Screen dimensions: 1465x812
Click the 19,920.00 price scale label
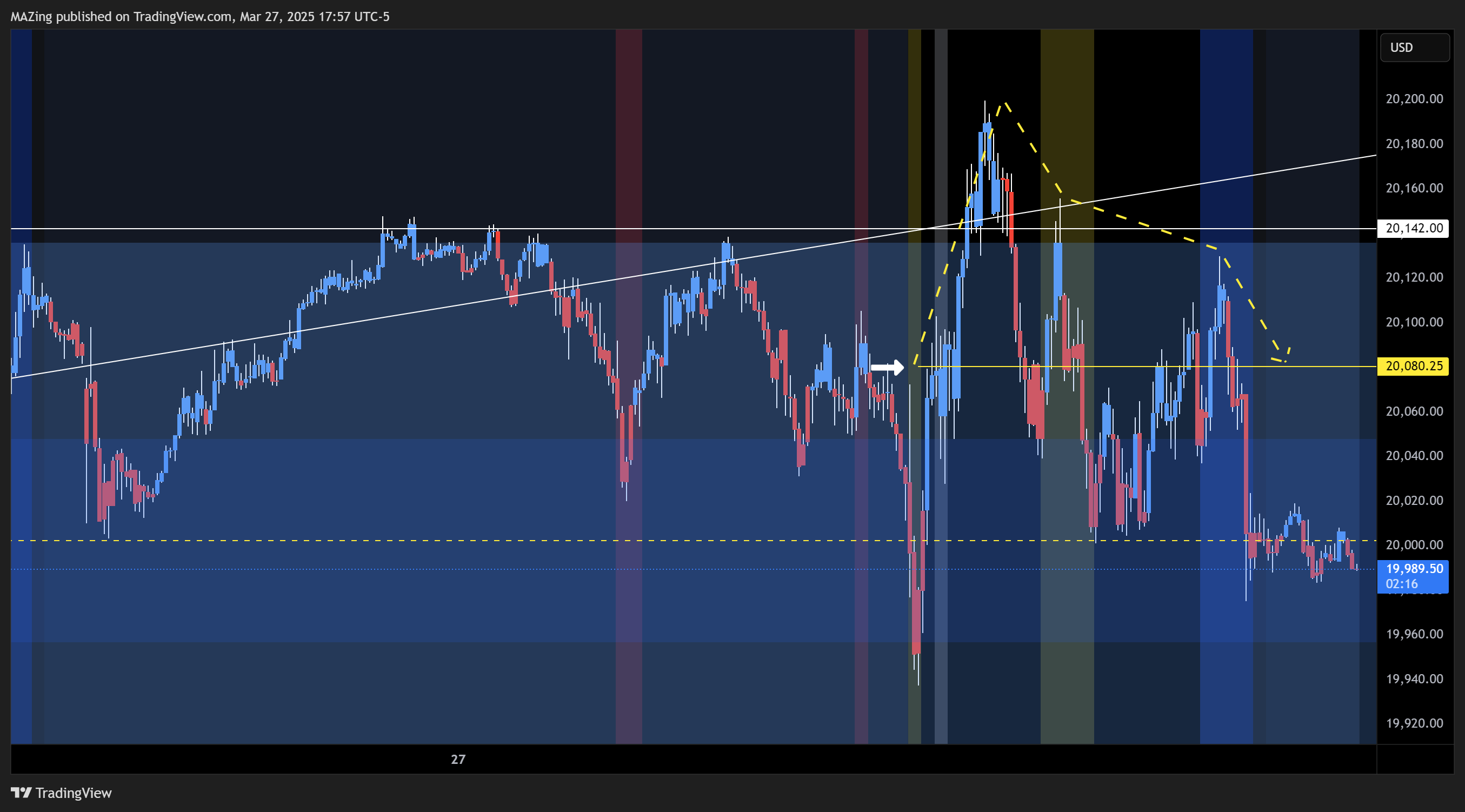pyautogui.click(x=1414, y=723)
